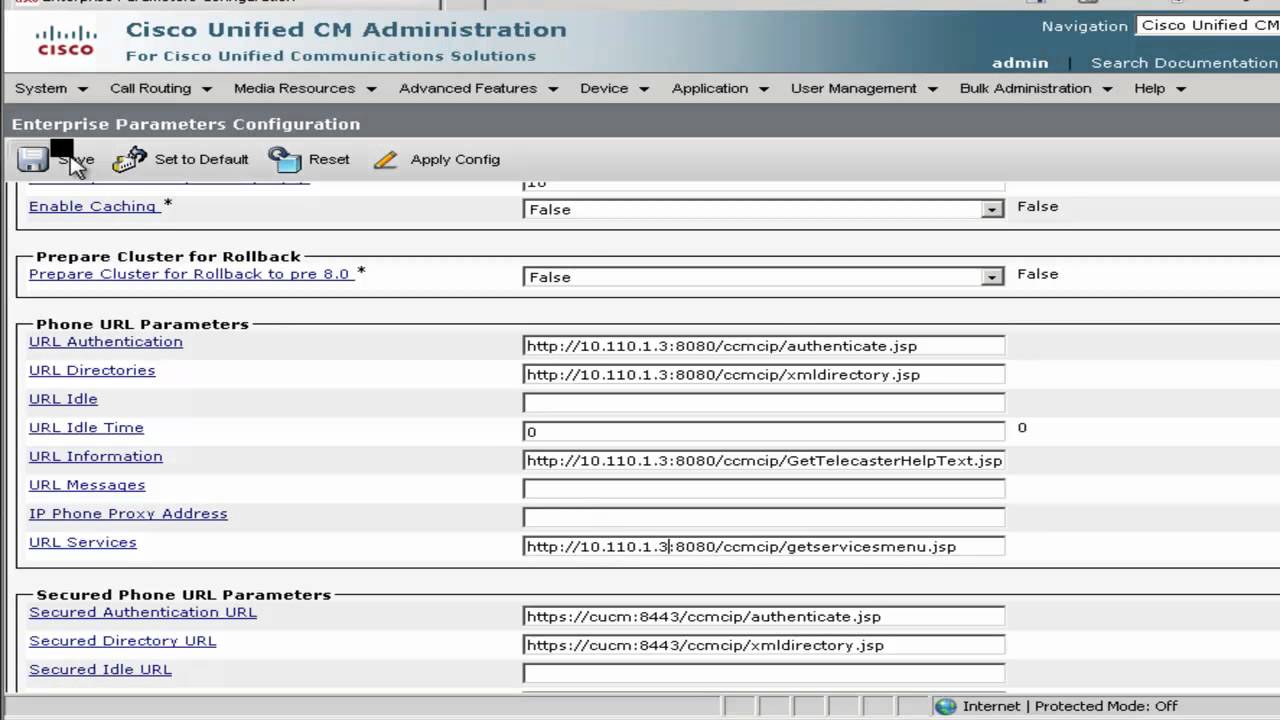Click the Apply Config pencil icon
The width and height of the screenshot is (1280, 720).
coord(386,160)
